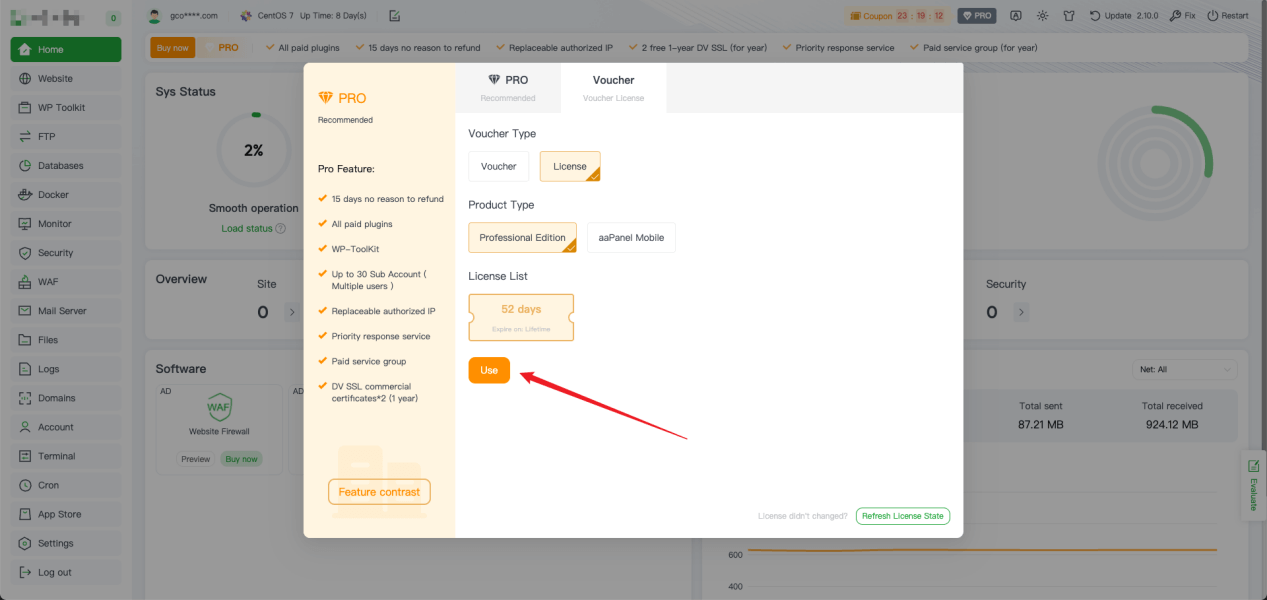The width and height of the screenshot is (1267, 600).
Task: Click the Cron clock icon
Action: pyautogui.click(x=25, y=485)
